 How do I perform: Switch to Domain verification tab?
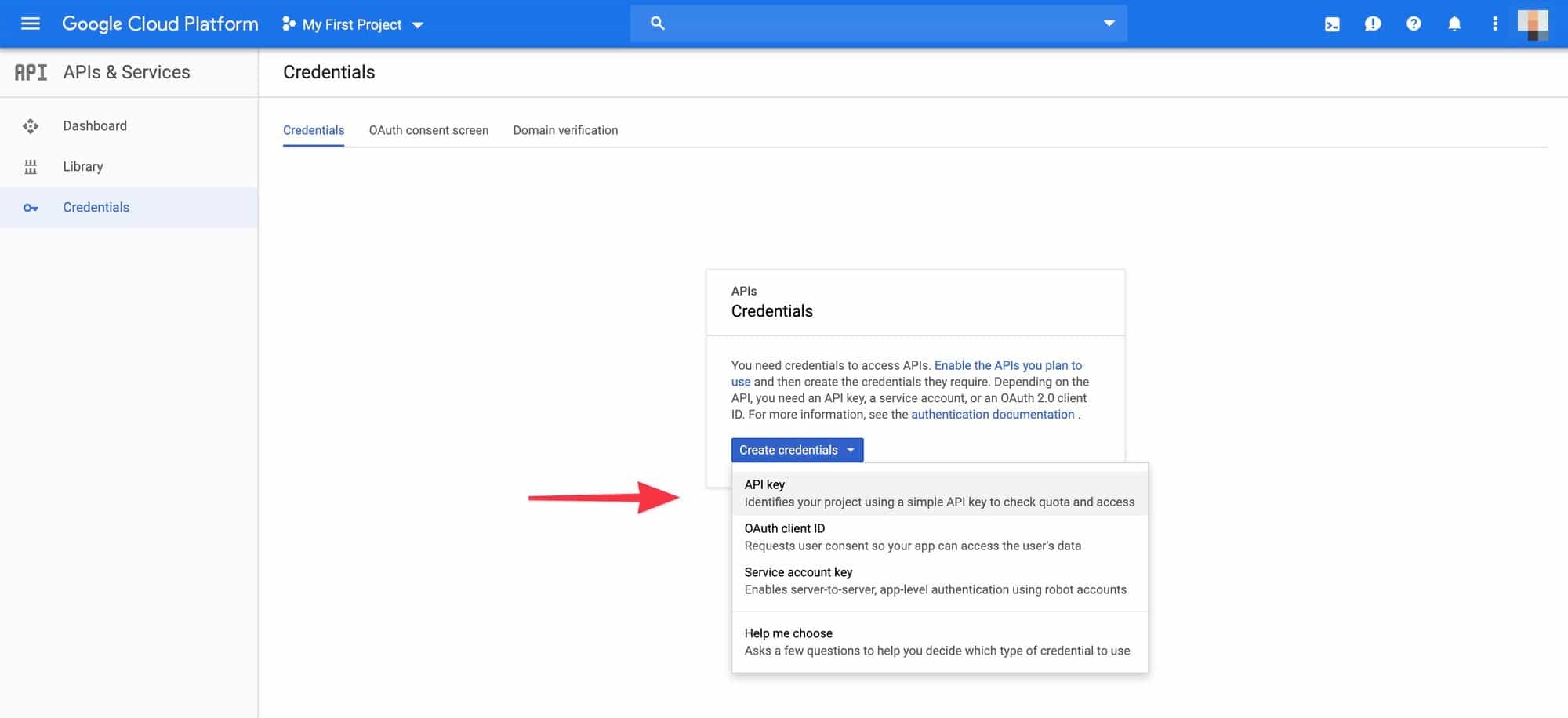click(565, 130)
